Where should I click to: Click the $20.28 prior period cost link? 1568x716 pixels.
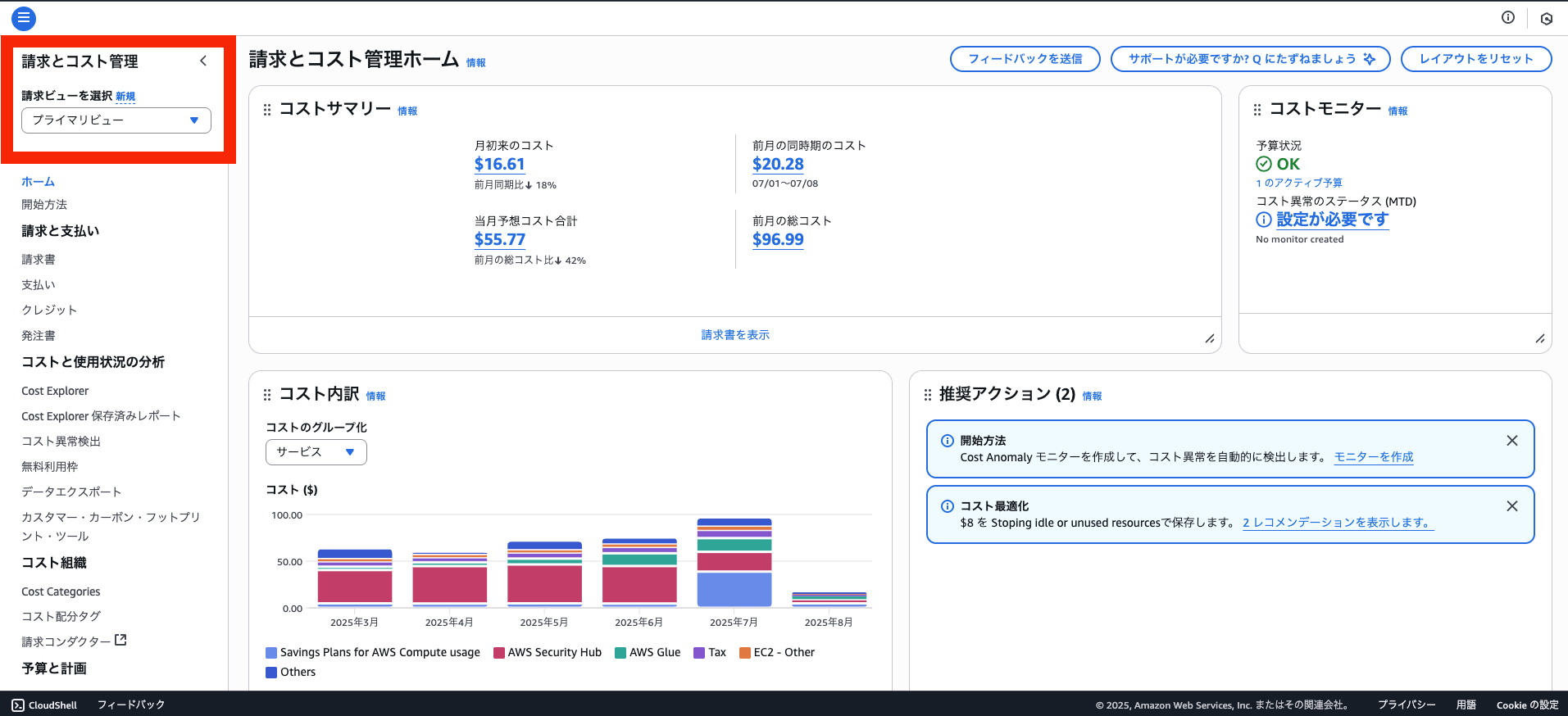tap(778, 165)
